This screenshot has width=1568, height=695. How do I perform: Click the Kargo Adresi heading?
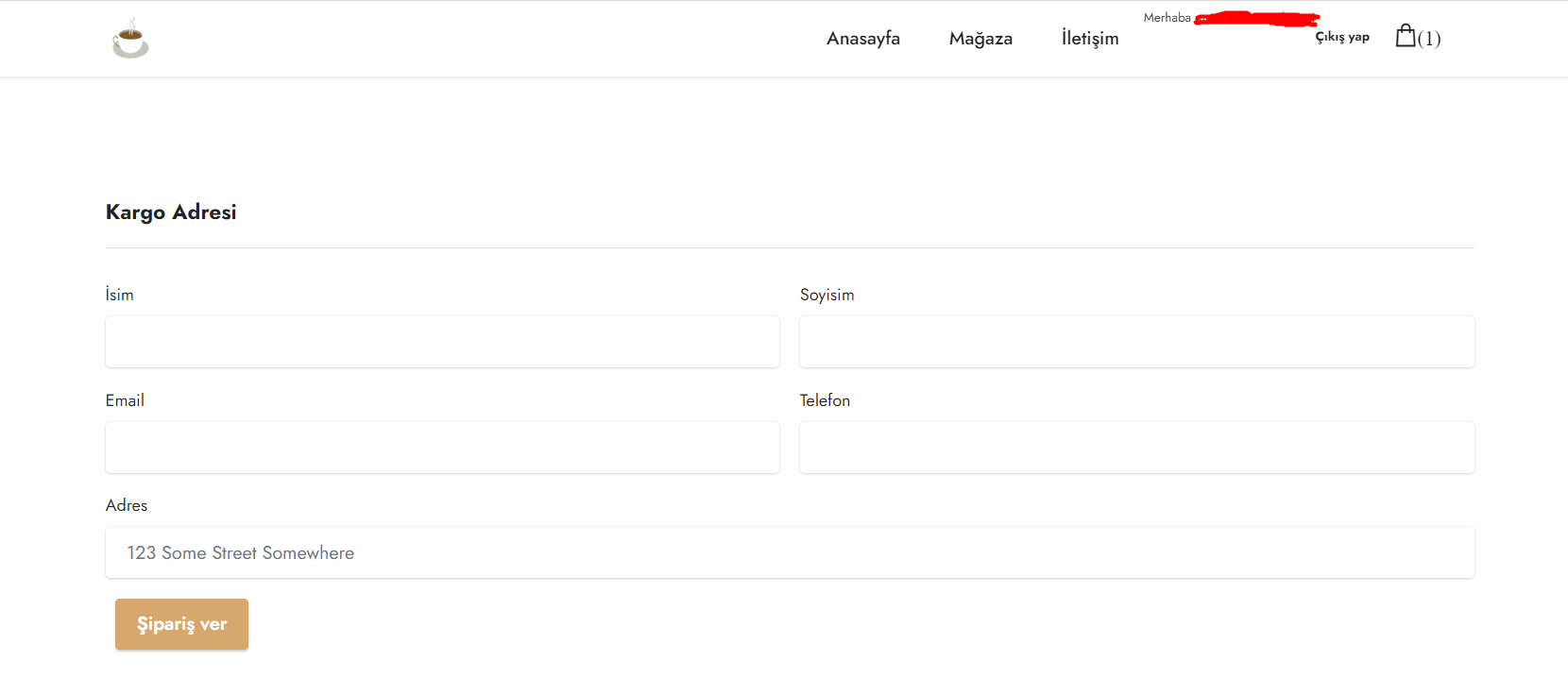[x=171, y=212]
